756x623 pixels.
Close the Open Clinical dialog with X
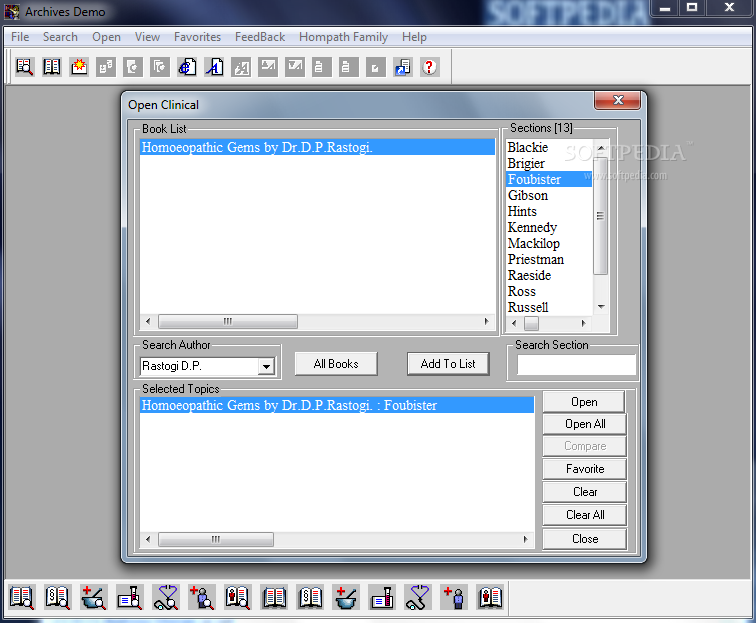tap(618, 100)
